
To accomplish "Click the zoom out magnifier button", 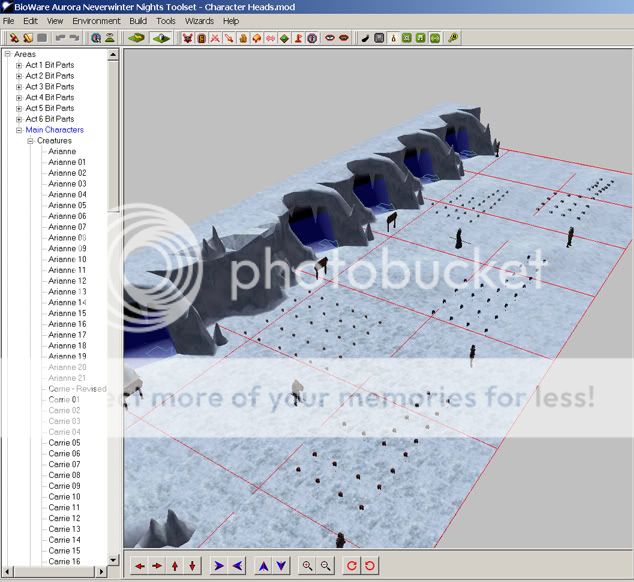I will [x=325, y=566].
